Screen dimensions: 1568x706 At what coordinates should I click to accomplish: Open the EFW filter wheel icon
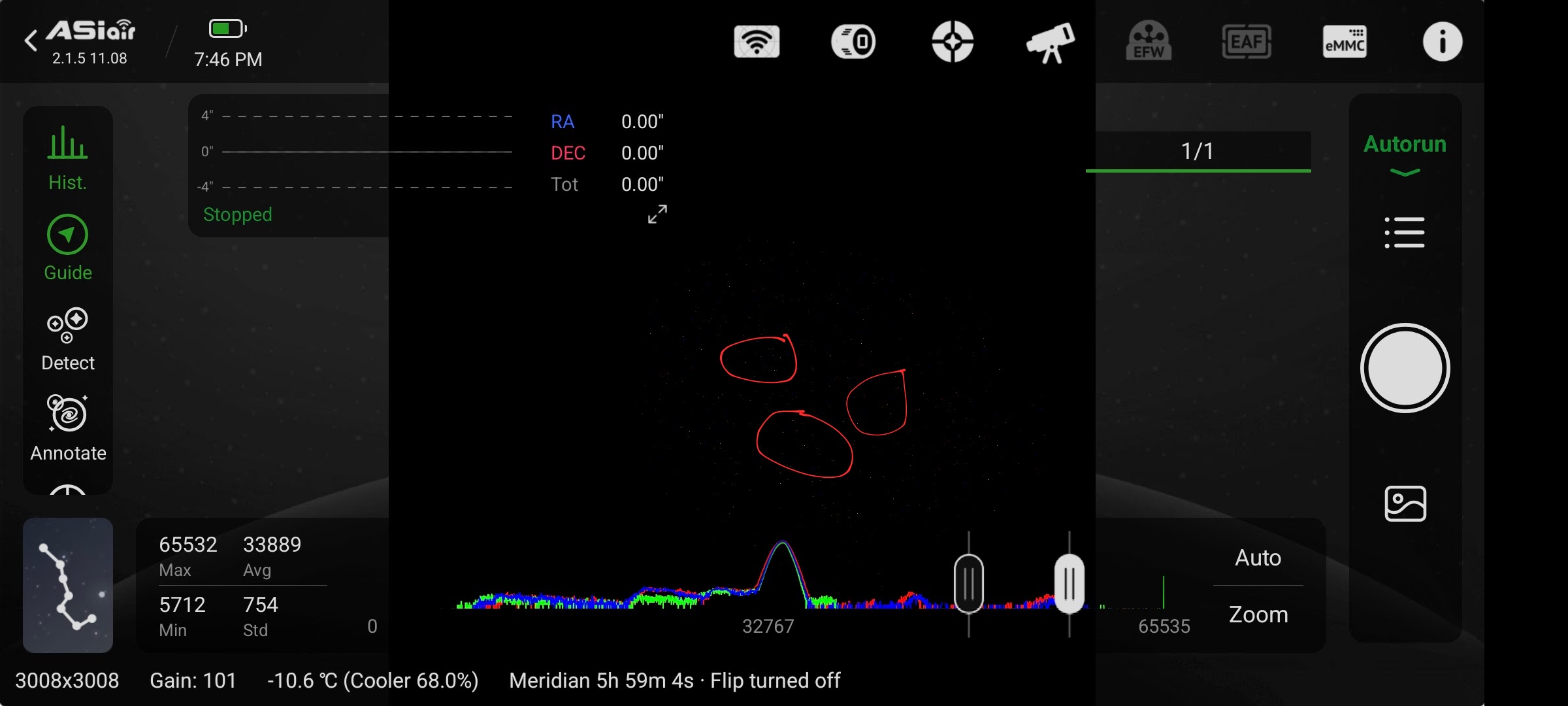coord(1149,41)
